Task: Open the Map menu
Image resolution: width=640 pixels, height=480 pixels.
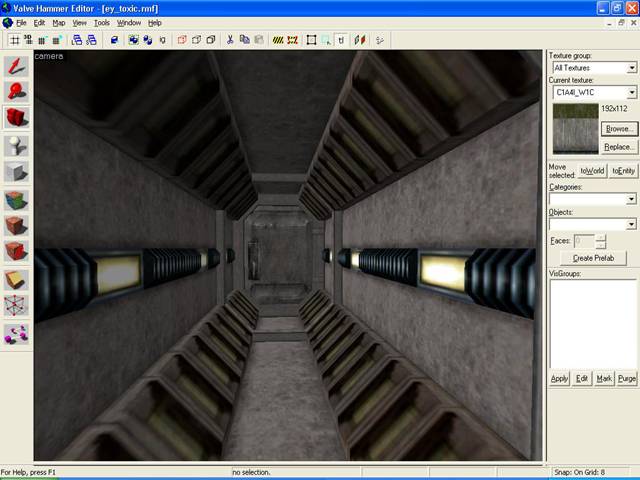Action: (x=58, y=22)
